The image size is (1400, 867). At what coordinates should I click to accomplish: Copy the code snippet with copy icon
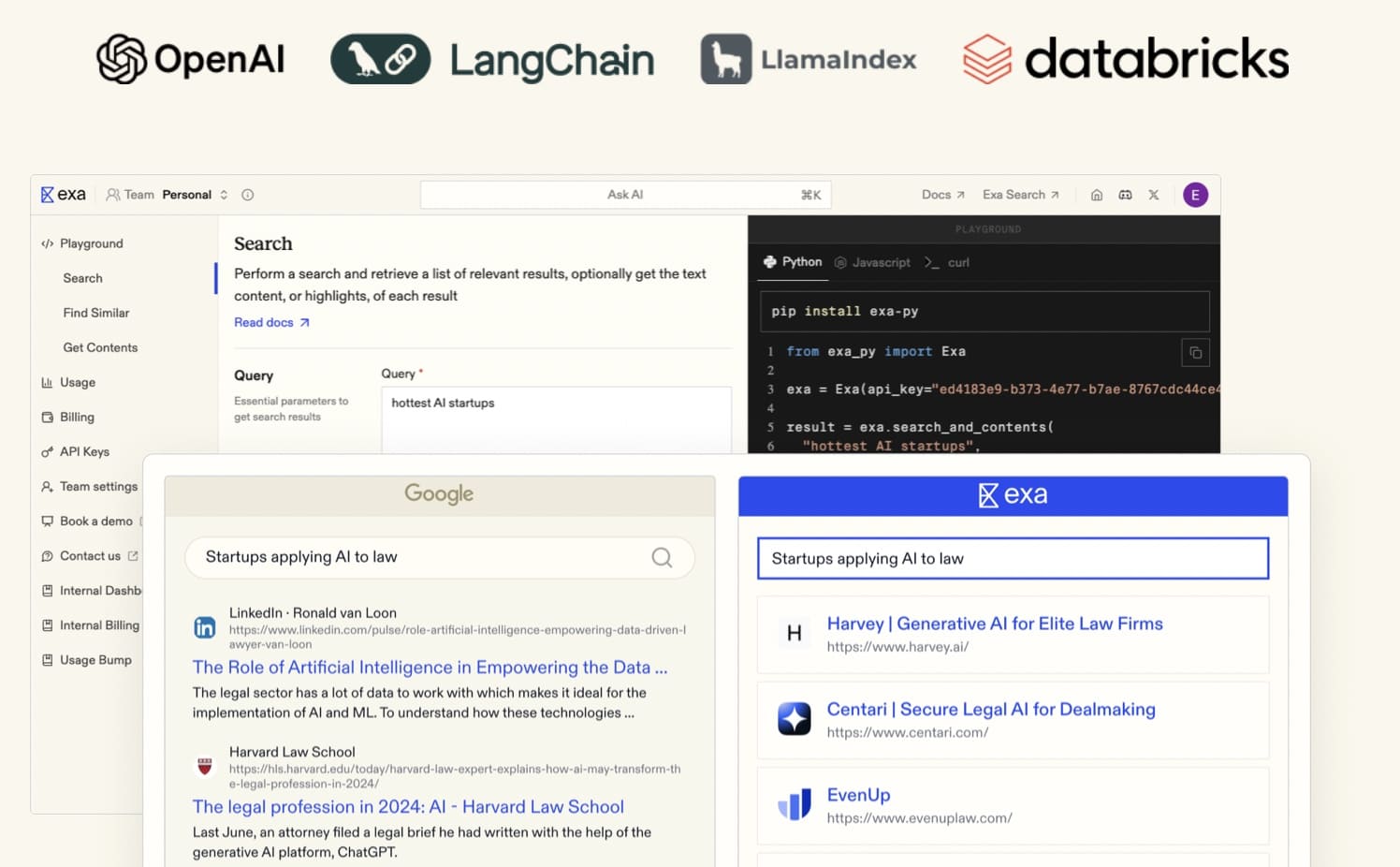click(1195, 352)
